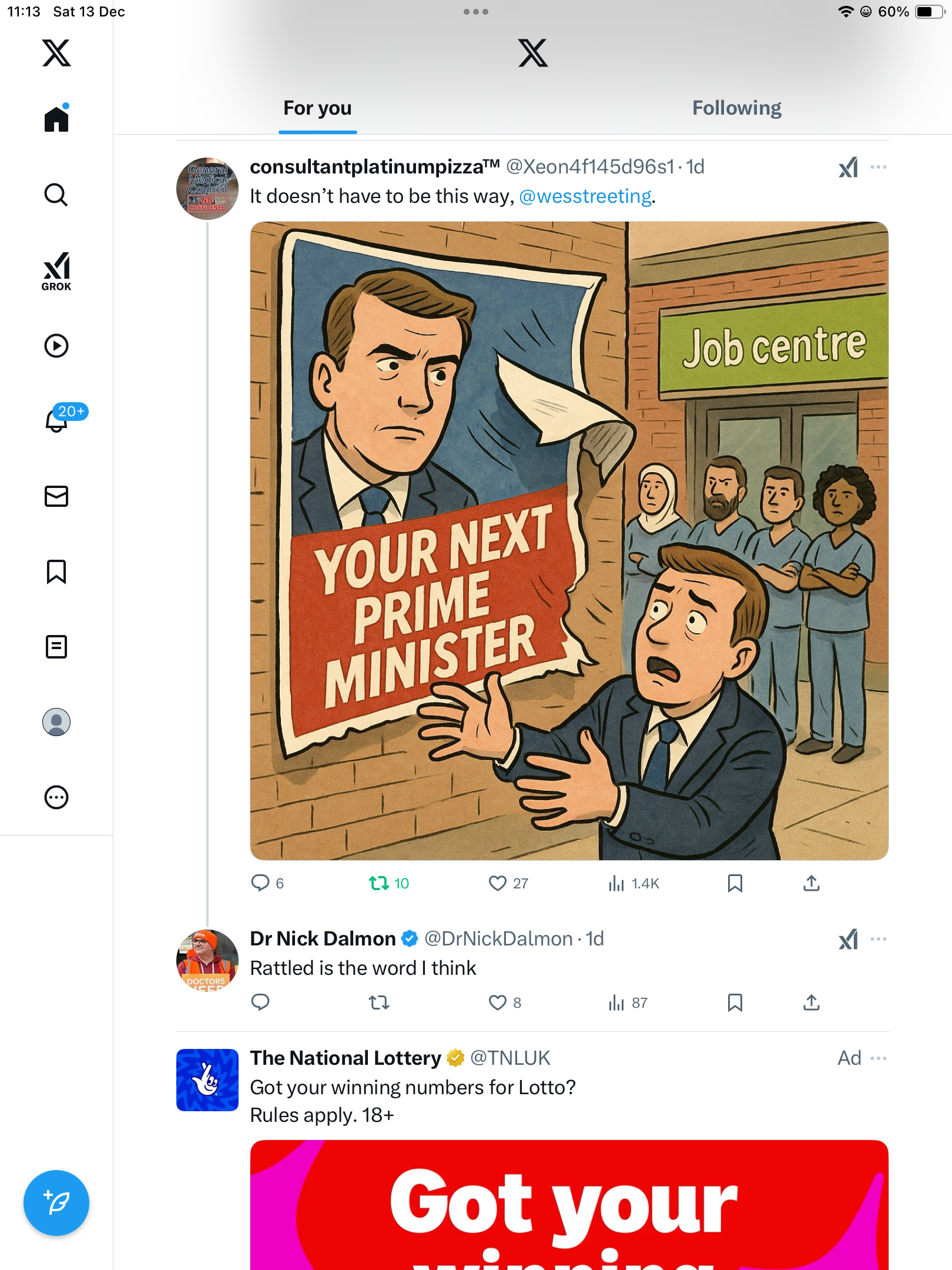This screenshot has width=952, height=1270.
Task: Open more options for consultantplatinumpizza post
Action: pos(879,168)
